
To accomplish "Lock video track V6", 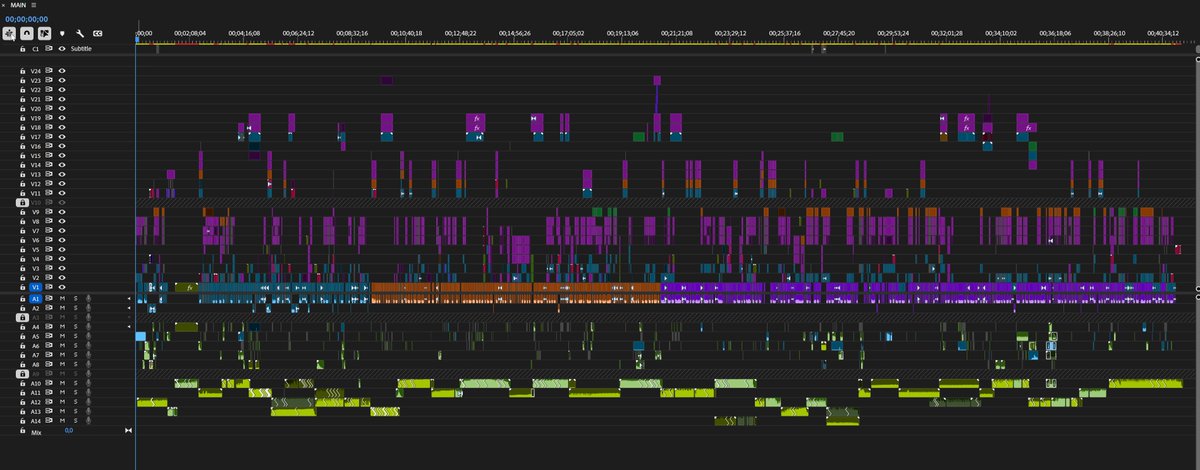I will (x=22, y=240).
